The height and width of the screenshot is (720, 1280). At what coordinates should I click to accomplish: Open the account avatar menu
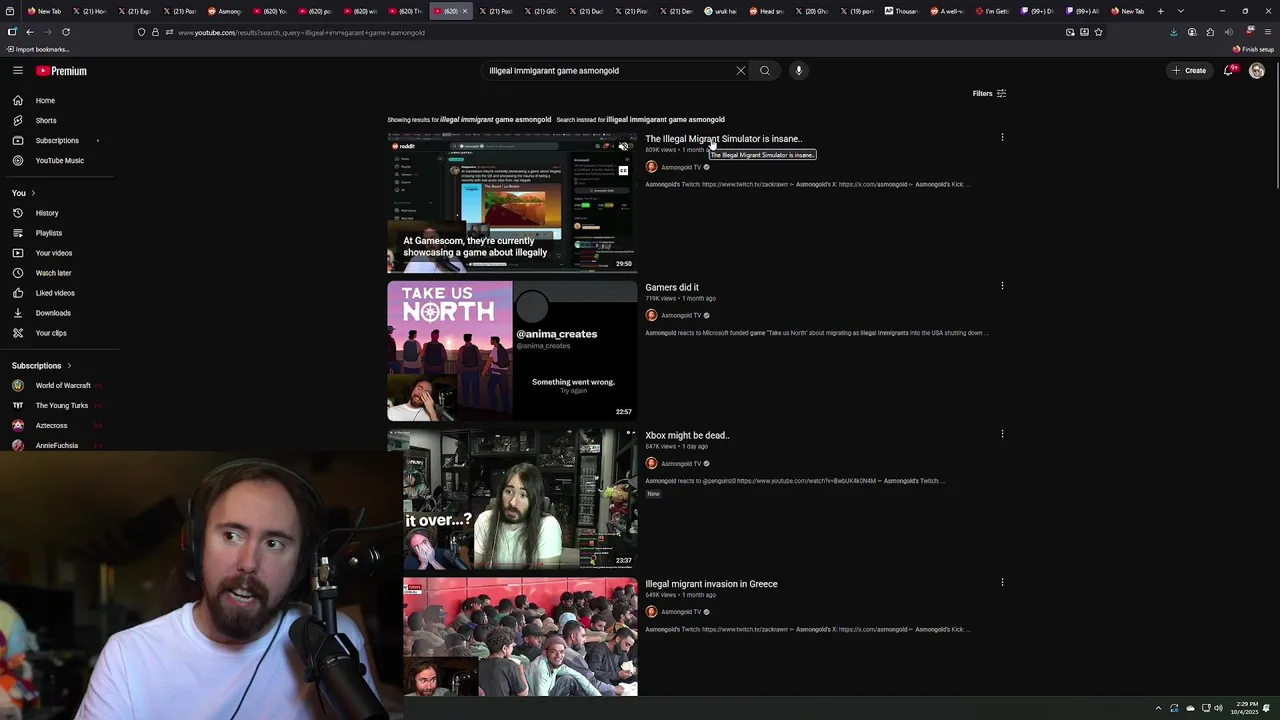coord(1257,71)
